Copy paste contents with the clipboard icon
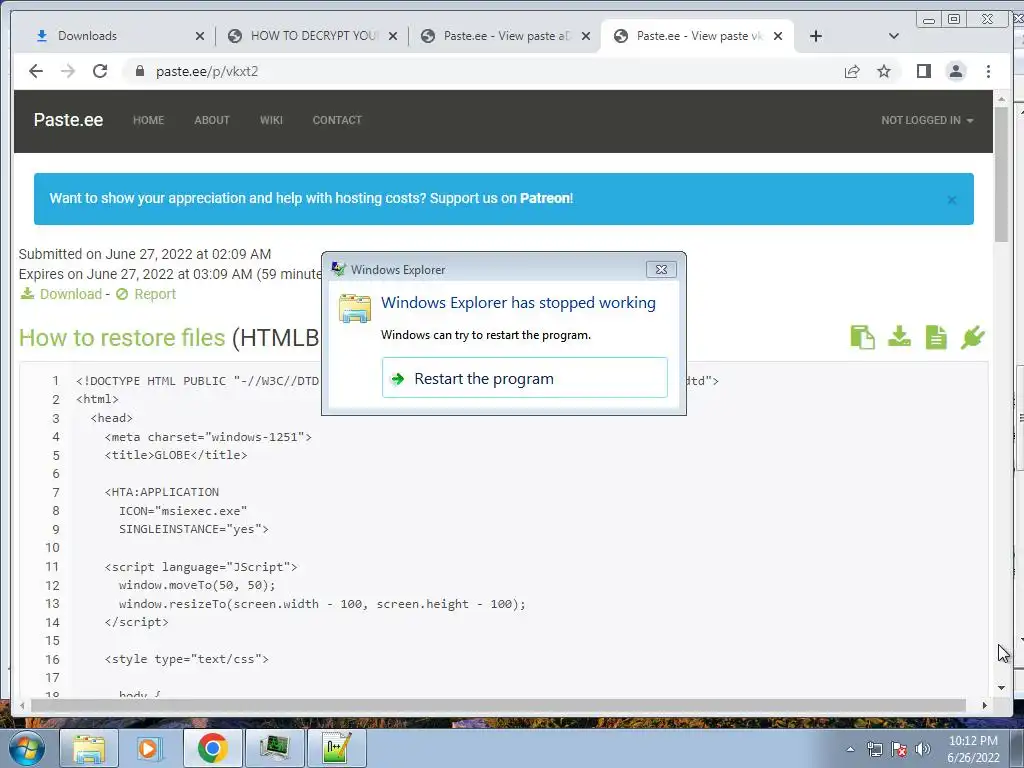 point(862,338)
